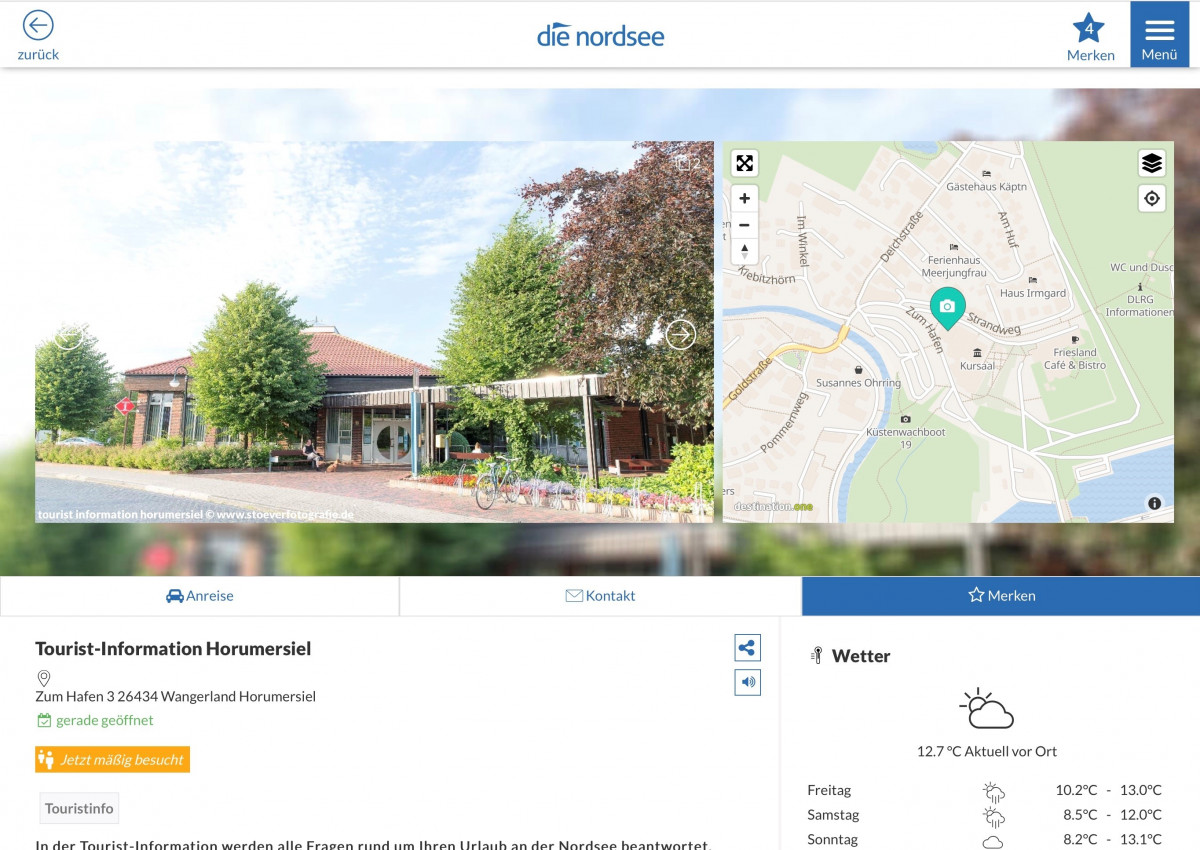
Task: Zoom in on the map
Action: point(744,198)
